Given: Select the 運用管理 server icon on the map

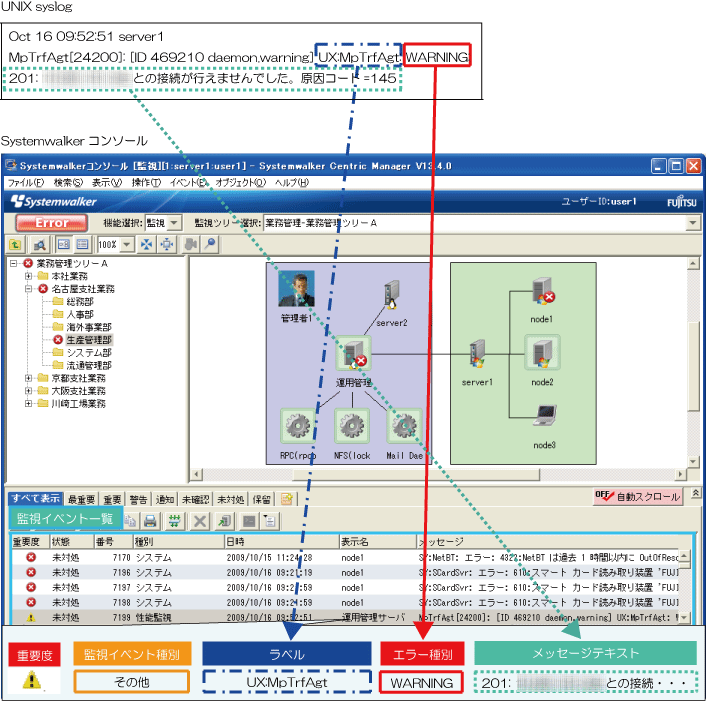Looking at the screenshot, I should (354, 354).
